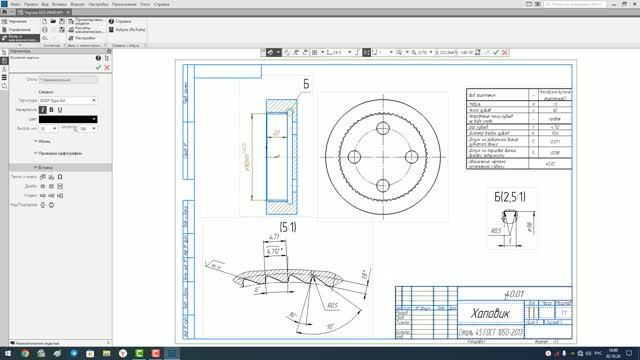
Task: Open the black text color picker
Action: click(68, 119)
